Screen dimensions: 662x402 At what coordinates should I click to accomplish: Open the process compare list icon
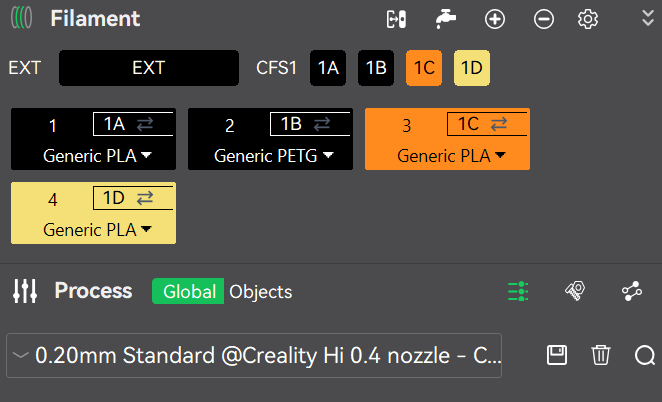(518, 291)
